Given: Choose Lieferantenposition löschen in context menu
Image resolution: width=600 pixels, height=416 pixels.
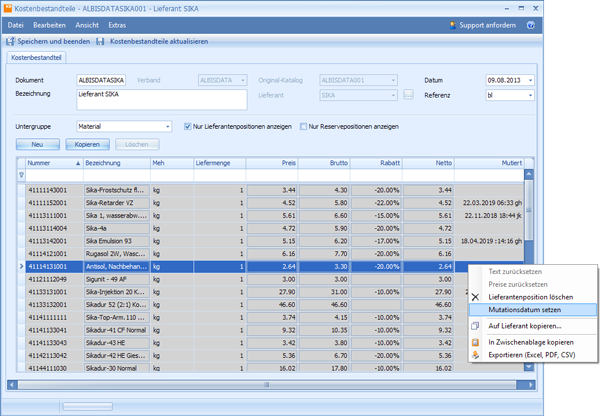Looking at the screenshot, I should click(x=533, y=297).
